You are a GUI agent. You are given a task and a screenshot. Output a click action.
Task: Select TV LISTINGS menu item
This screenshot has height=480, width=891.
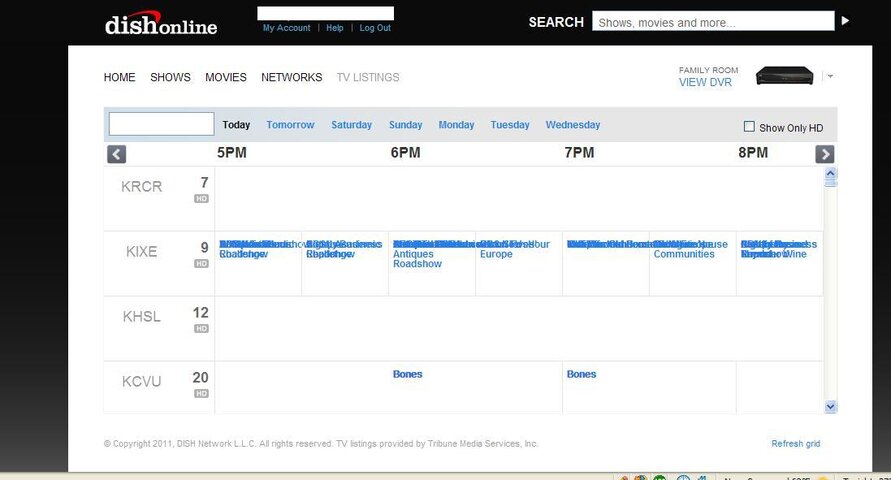368,77
